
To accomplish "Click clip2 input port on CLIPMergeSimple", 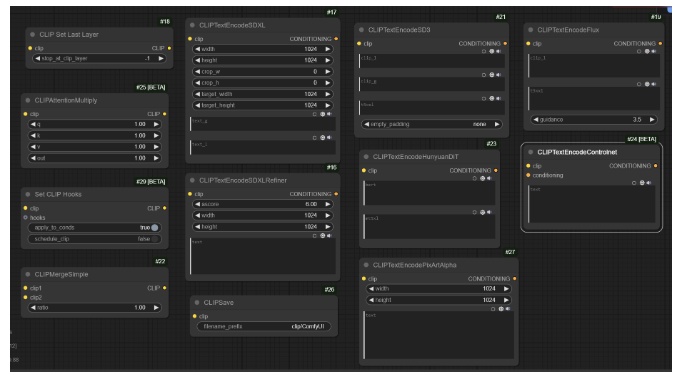I will coord(25,297).
